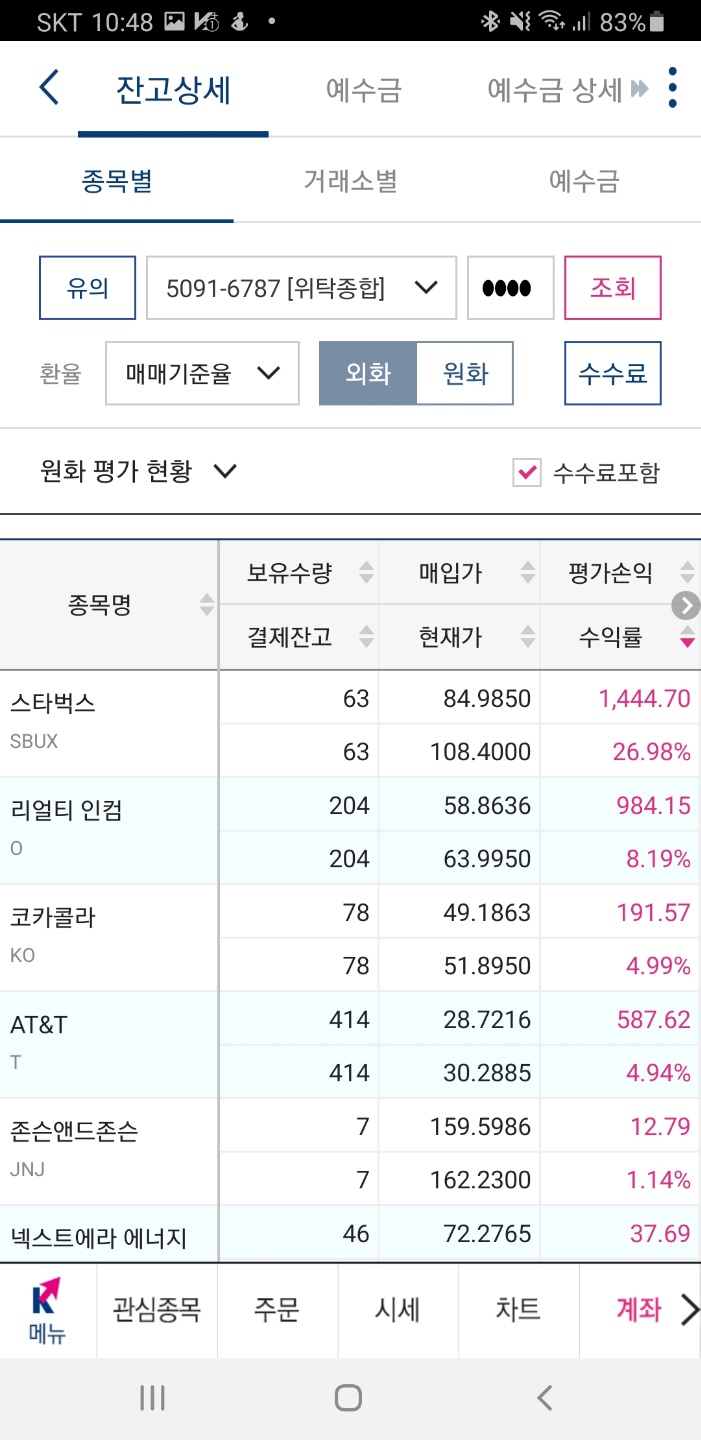The width and height of the screenshot is (701, 1440).
Task: Tap AT&T profit value 587.62
Action: (654, 1019)
